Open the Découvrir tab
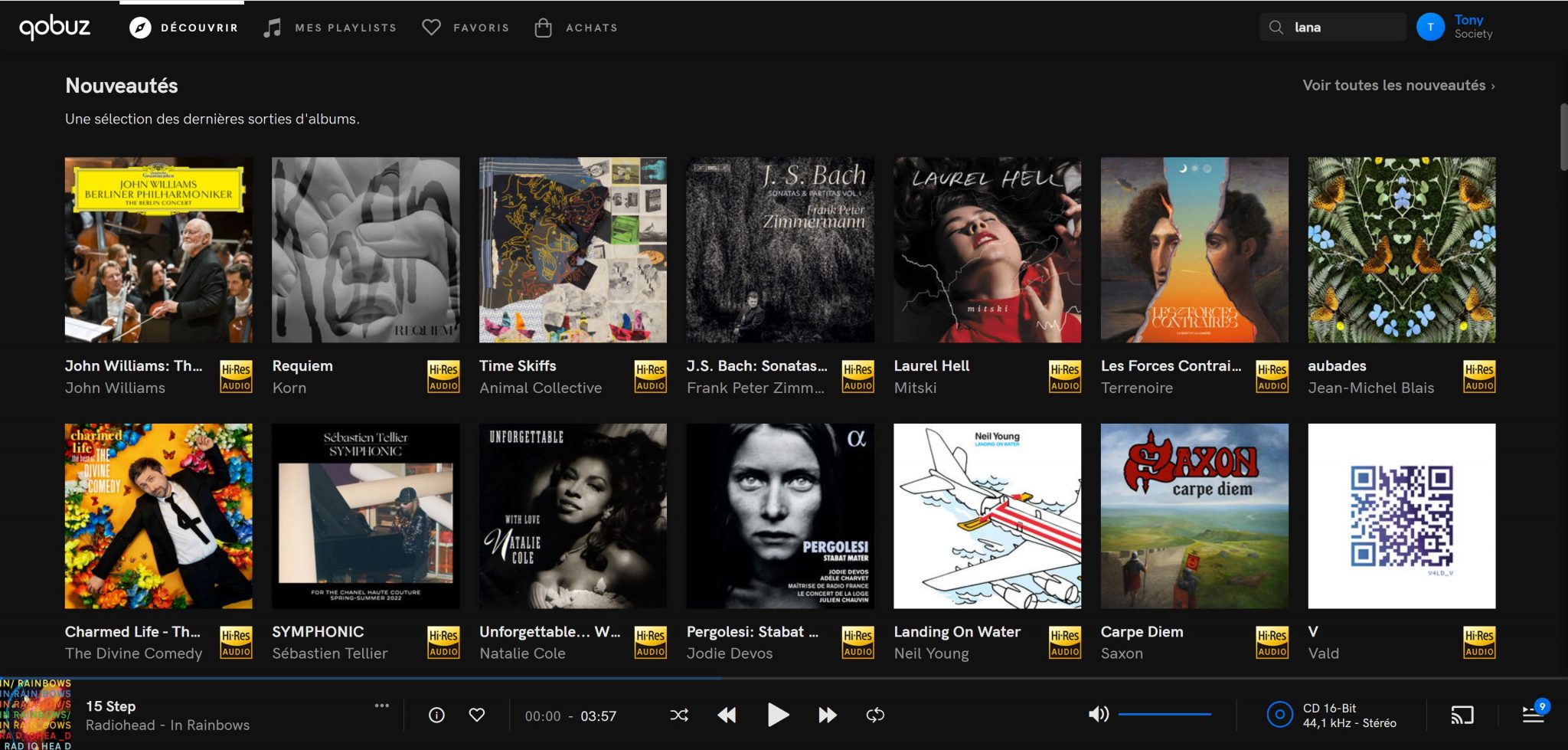The width and height of the screenshot is (1568, 750). pyautogui.click(x=184, y=28)
